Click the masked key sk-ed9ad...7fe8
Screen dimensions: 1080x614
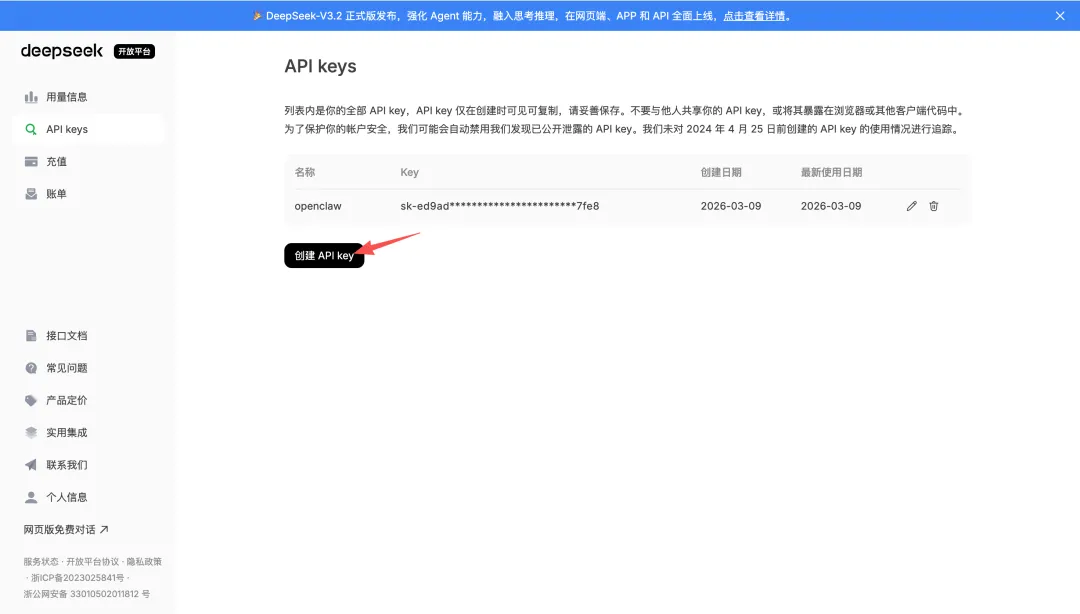click(499, 206)
